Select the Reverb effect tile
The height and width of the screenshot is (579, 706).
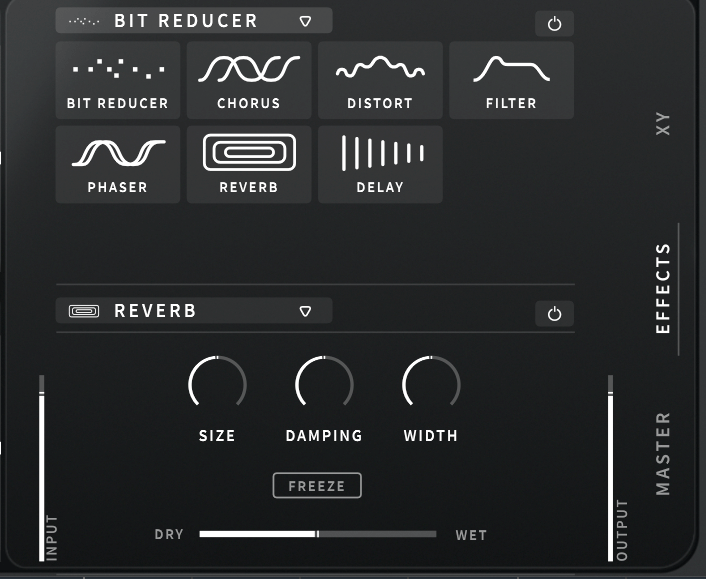249,164
